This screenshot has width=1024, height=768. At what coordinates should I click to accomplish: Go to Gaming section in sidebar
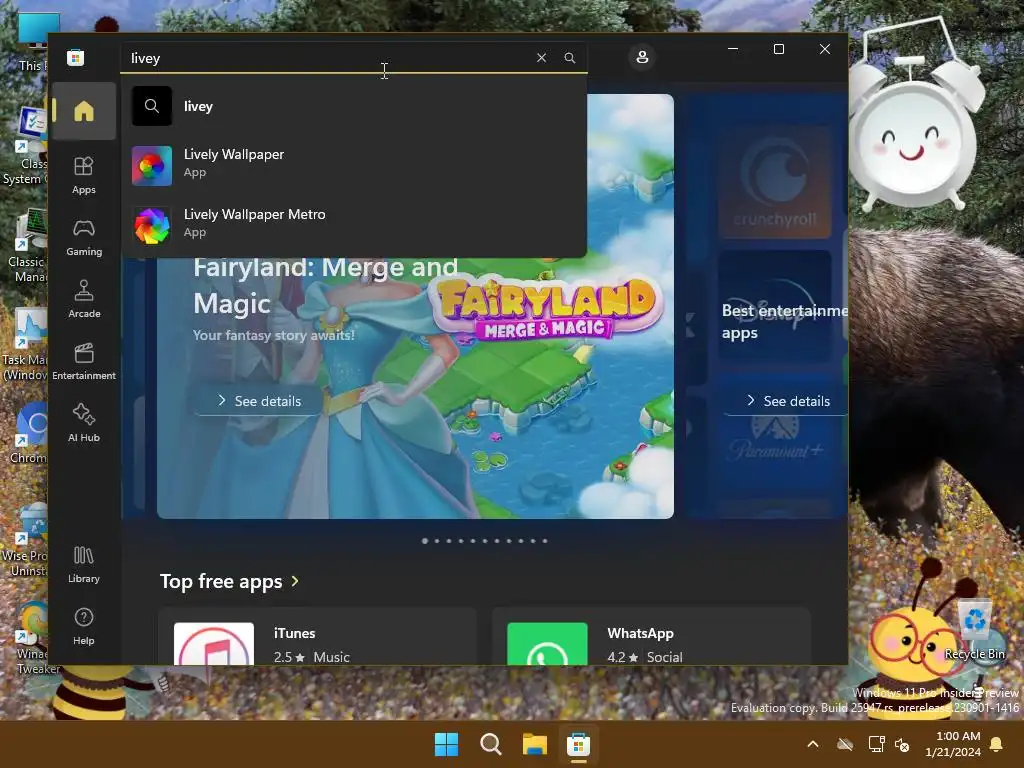(84, 237)
